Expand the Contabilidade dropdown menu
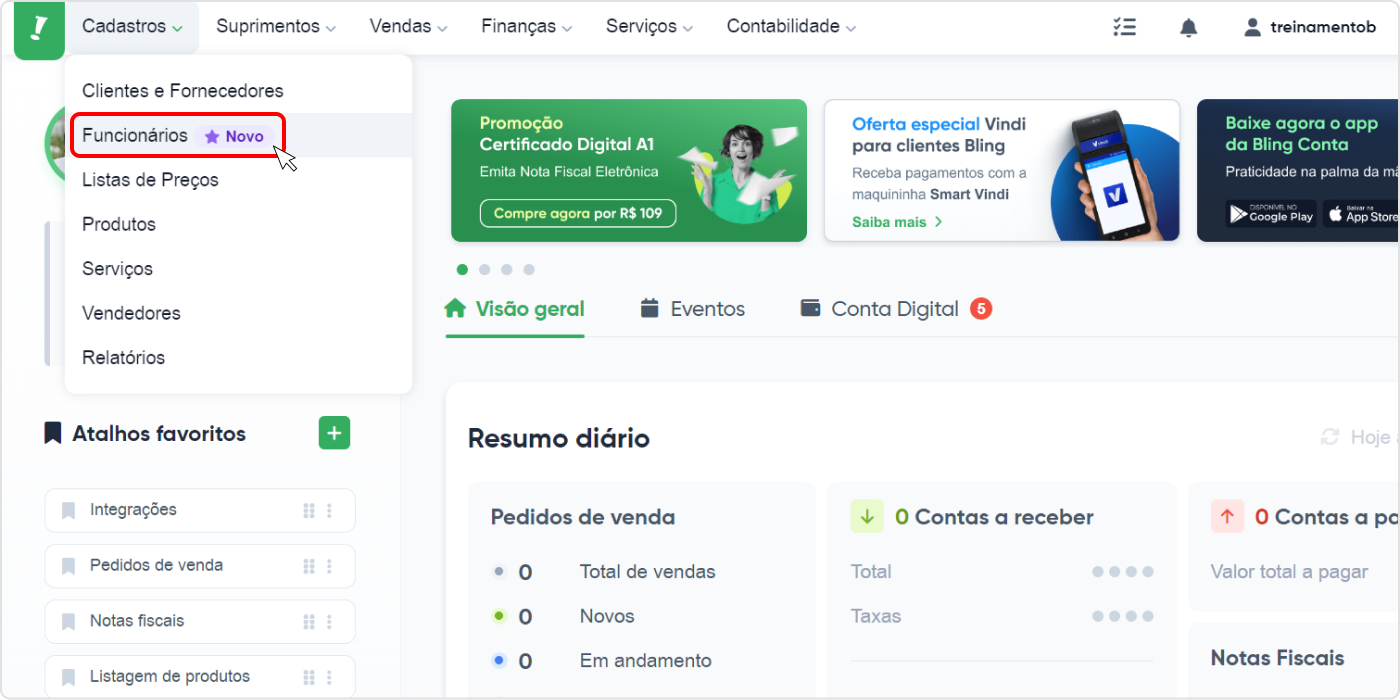 point(791,27)
